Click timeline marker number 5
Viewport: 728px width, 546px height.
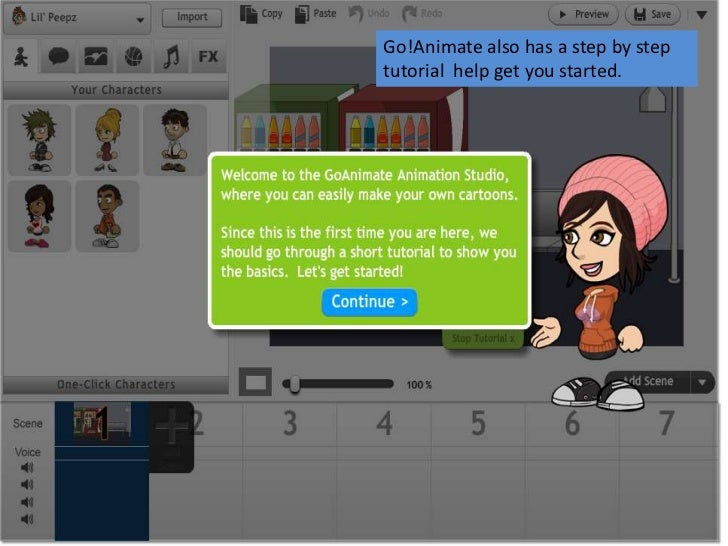click(478, 423)
